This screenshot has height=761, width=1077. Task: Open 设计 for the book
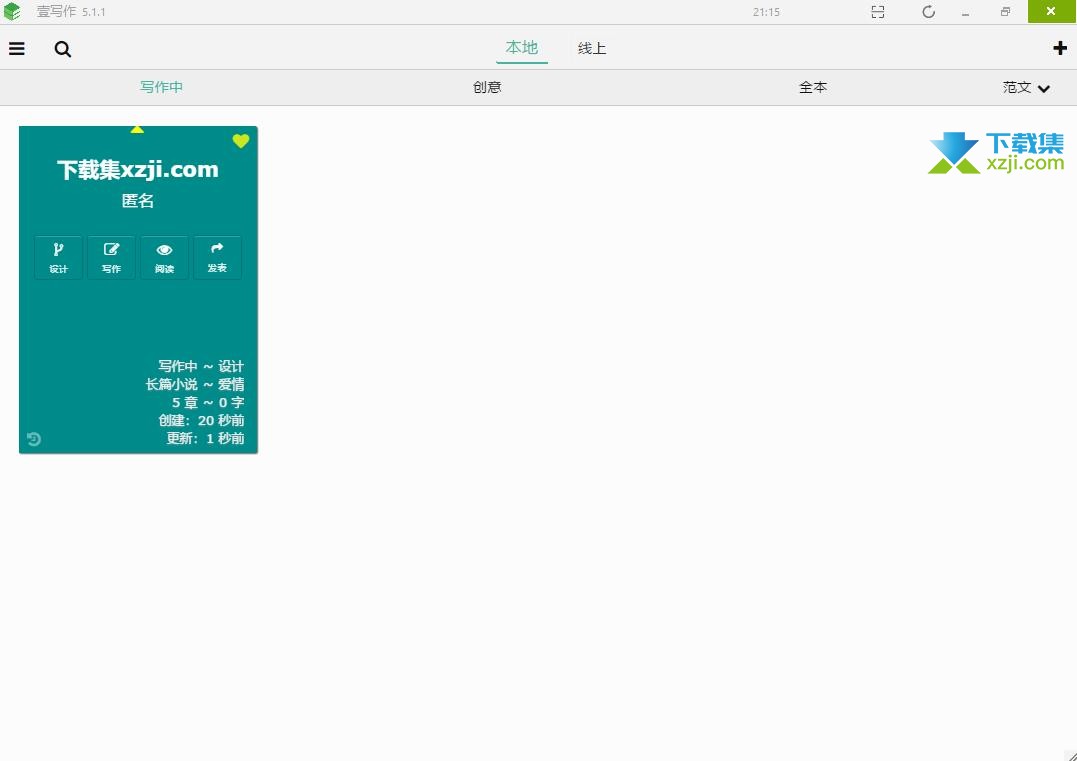click(58, 258)
